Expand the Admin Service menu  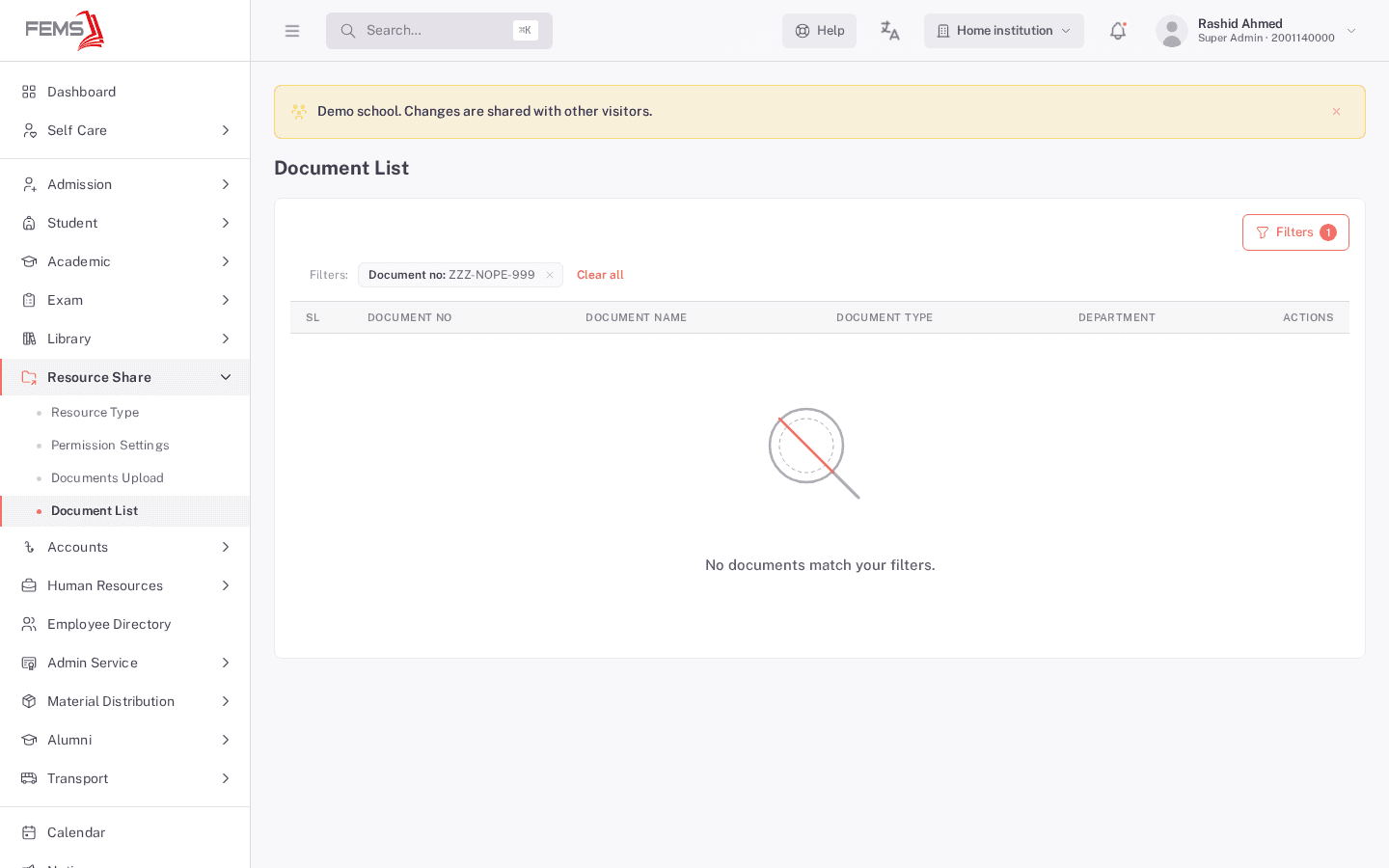coord(125,663)
